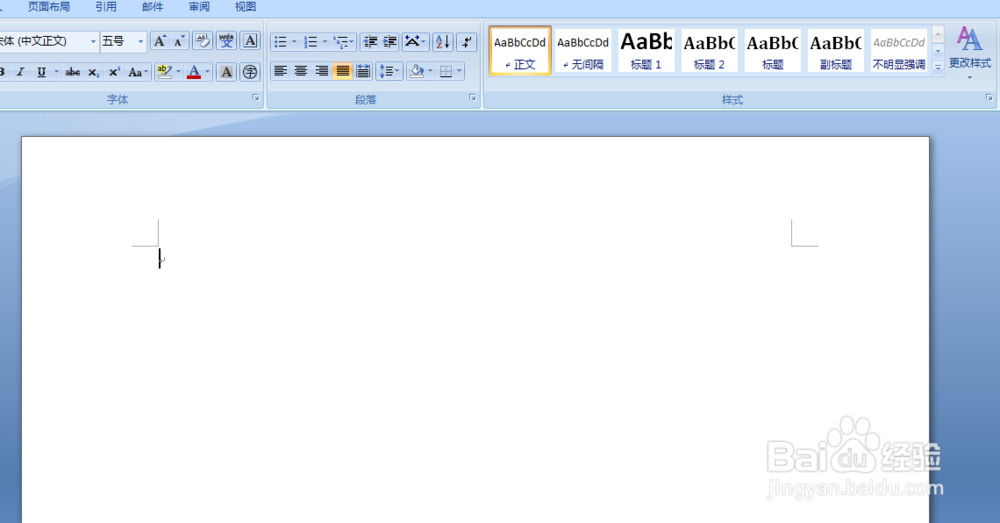Expand bullet list dropdown arrow
Viewport: 1000px width, 523px height.
[294, 42]
